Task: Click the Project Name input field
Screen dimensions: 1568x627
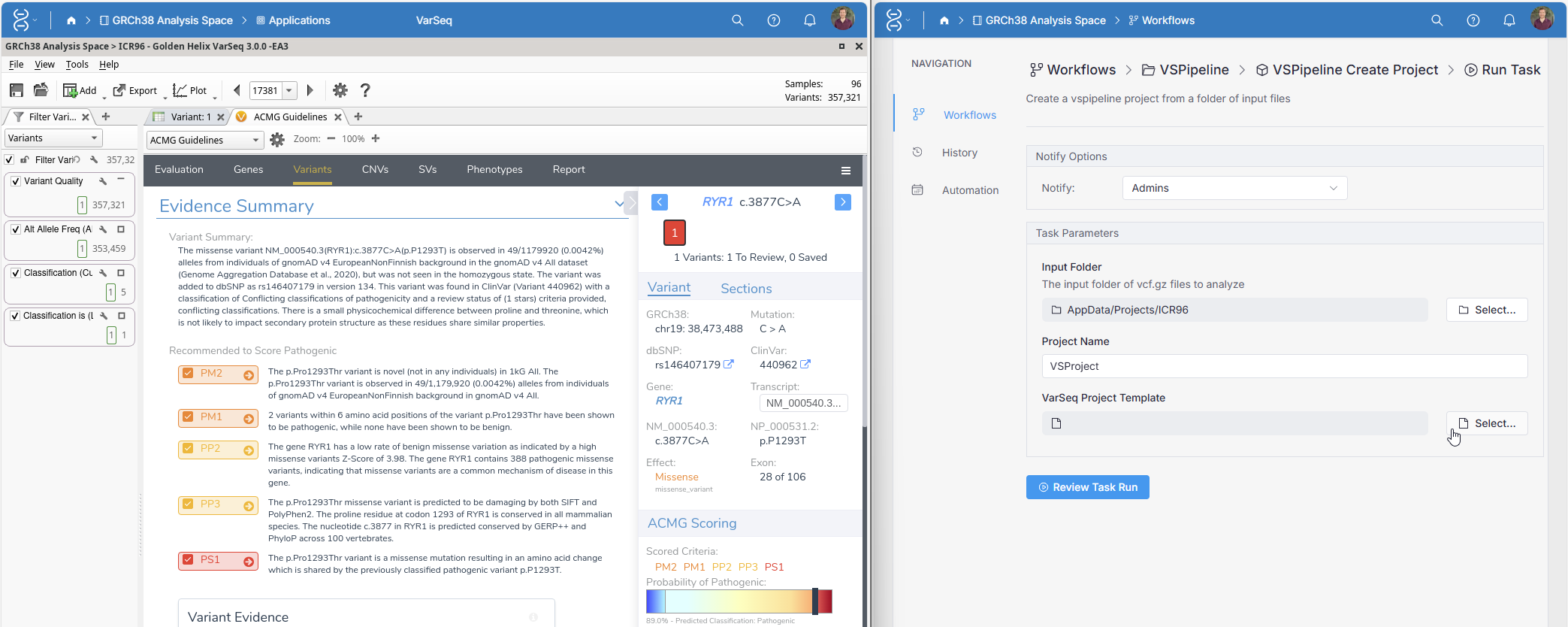Action: click(1284, 366)
